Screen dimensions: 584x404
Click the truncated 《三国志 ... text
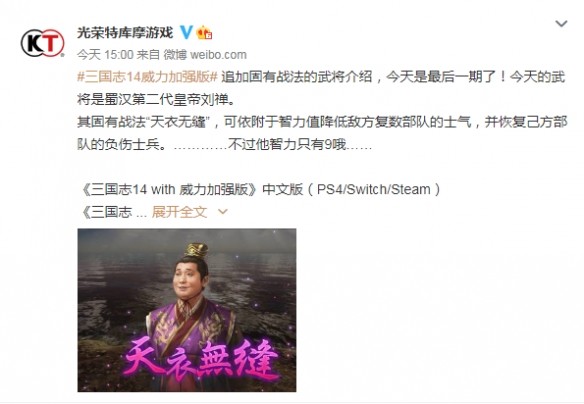[113, 212]
